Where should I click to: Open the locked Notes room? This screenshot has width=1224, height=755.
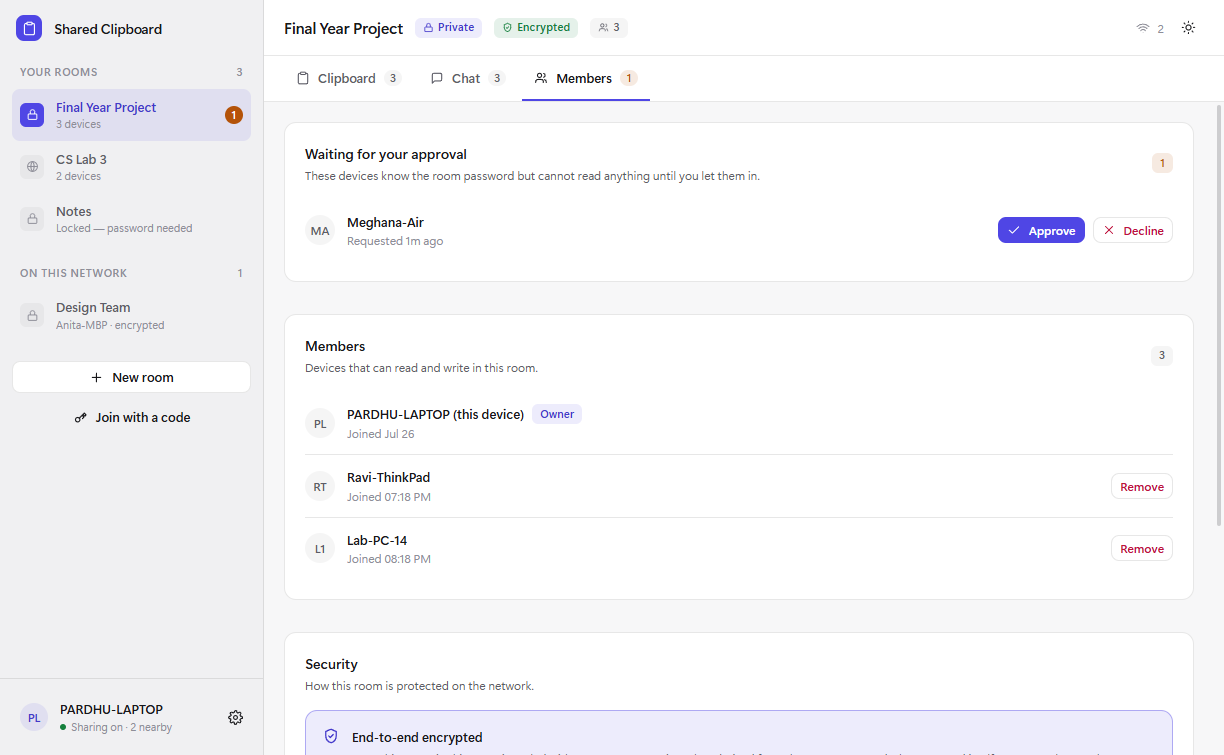pos(131,219)
